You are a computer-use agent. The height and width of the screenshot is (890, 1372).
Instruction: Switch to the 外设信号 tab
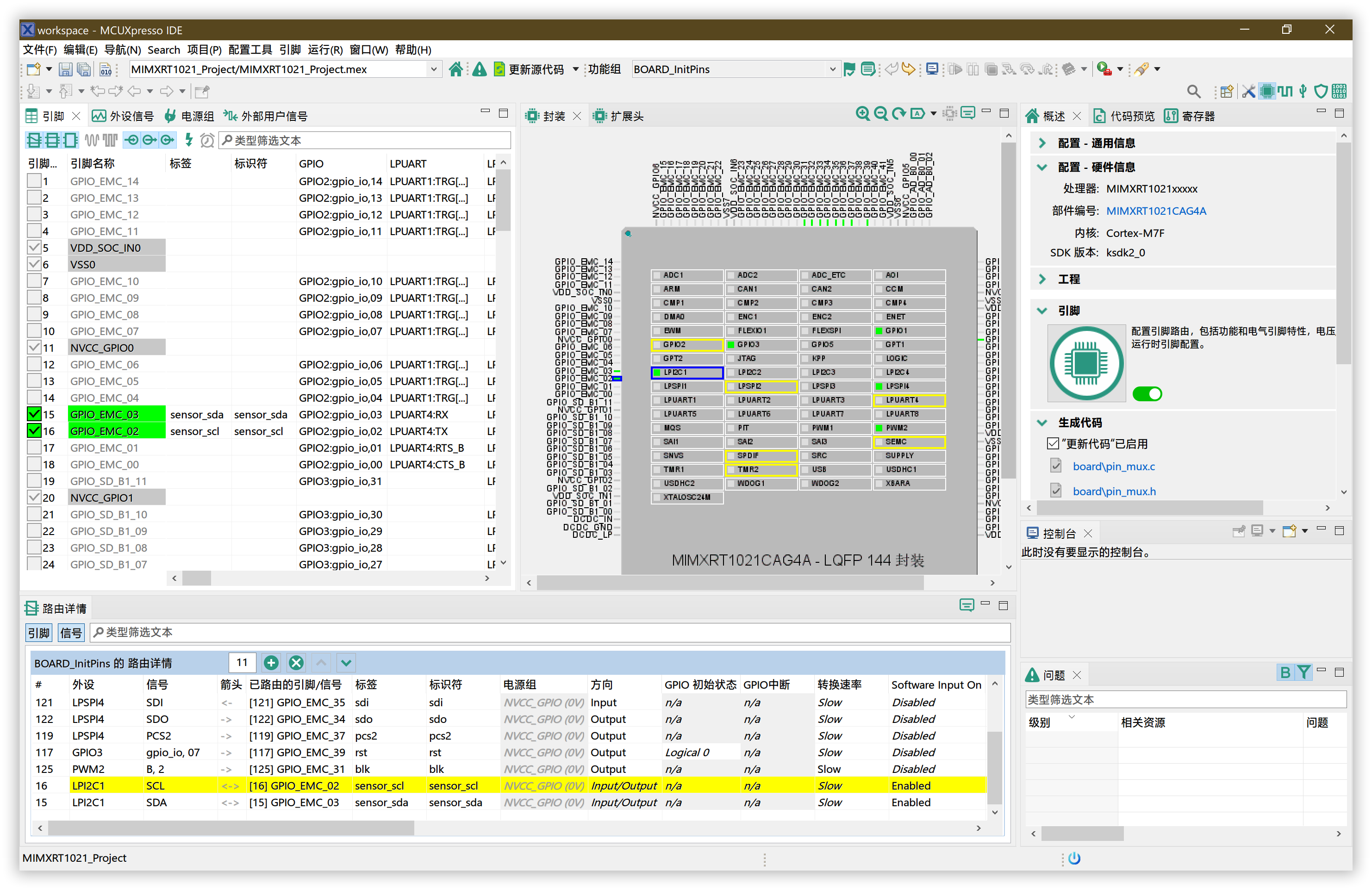[123, 116]
